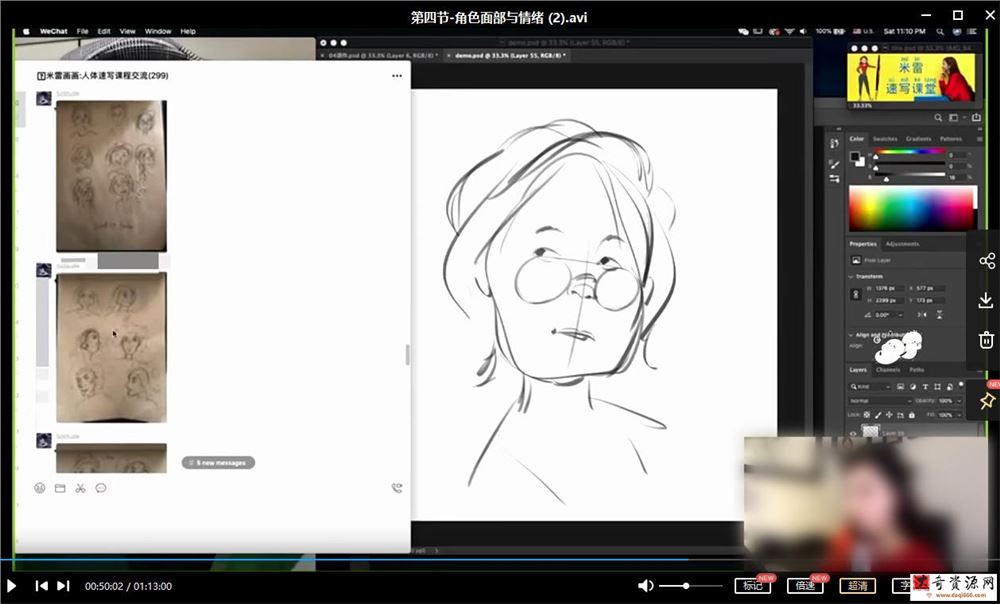Viewport: 1000px width, 604px height.
Task: Click the yellow pin icon
Action: point(987,401)
